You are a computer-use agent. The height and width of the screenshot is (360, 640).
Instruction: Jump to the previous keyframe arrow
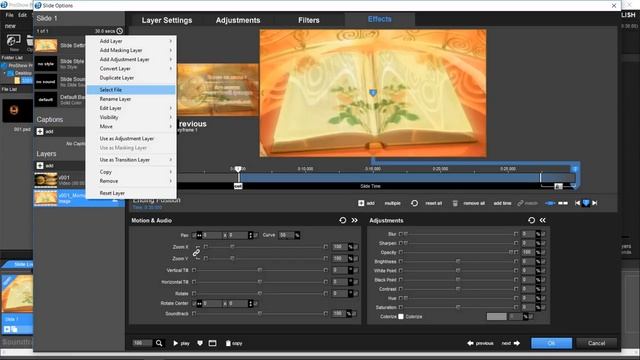pyautogui.click(x=577, y=203)
